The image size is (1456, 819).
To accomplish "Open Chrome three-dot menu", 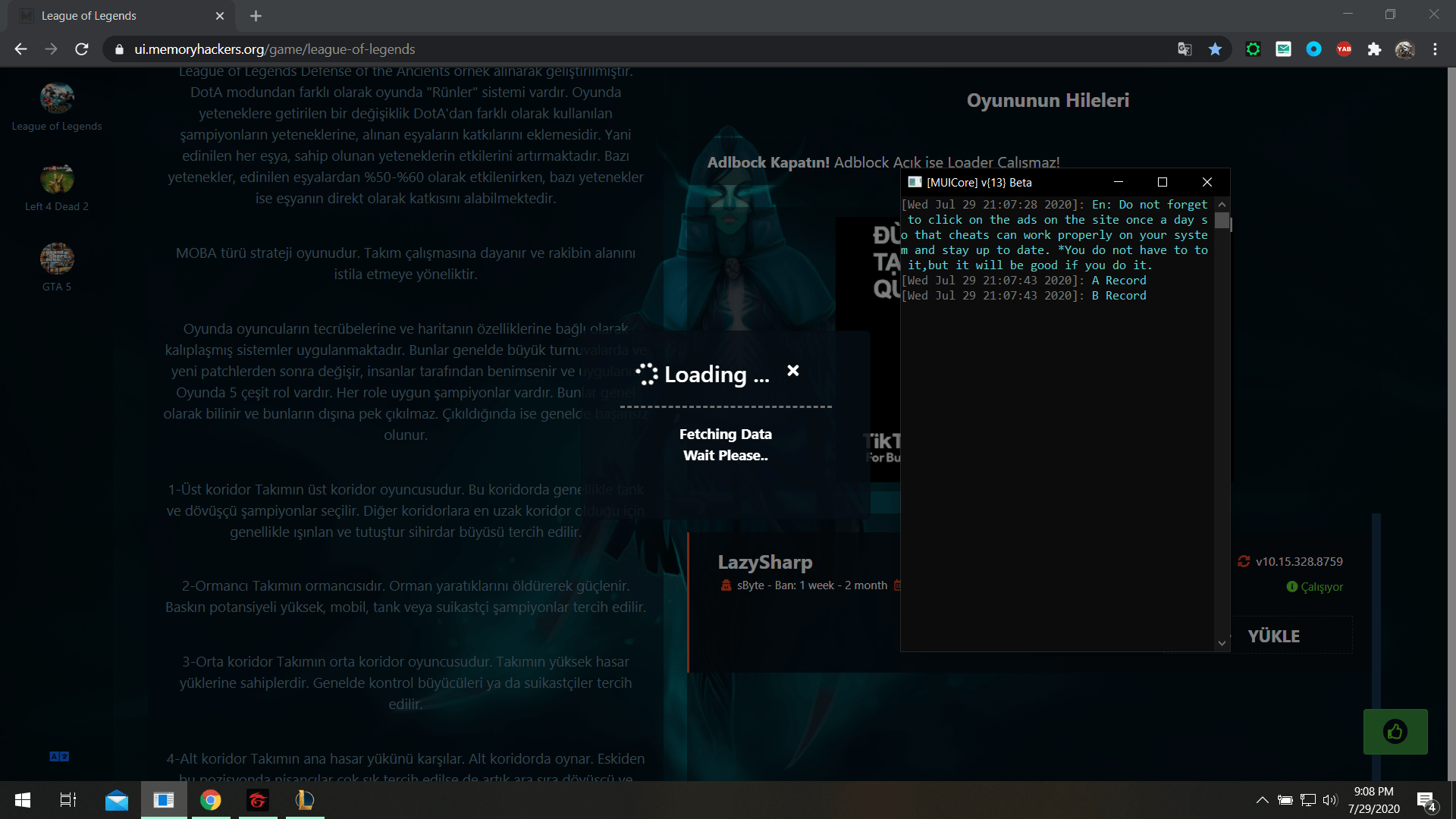I will tap(1435, 49).
